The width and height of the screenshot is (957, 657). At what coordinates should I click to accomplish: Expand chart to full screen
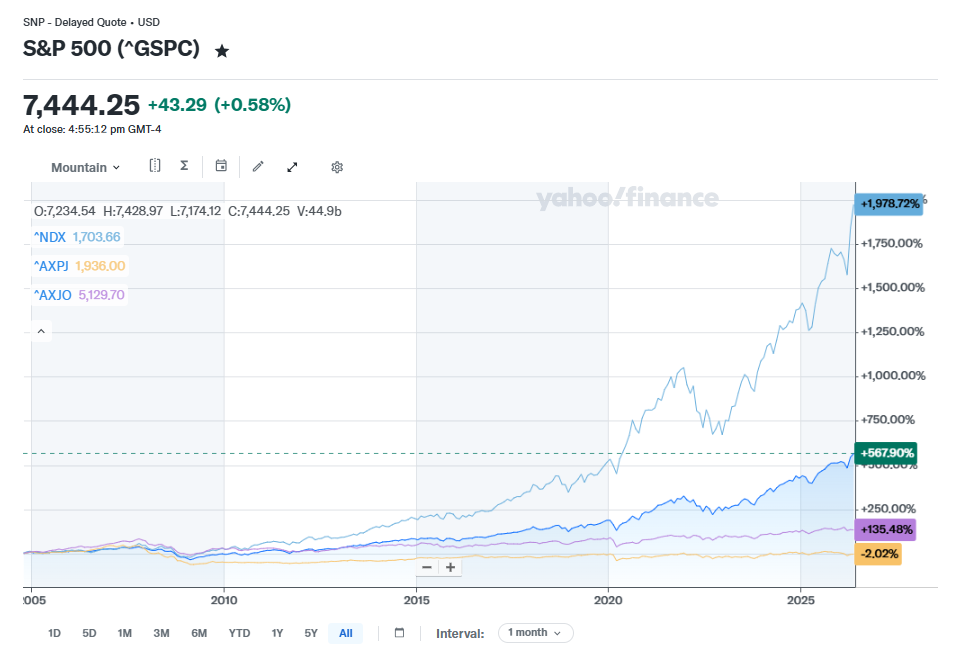pos(292,167)
